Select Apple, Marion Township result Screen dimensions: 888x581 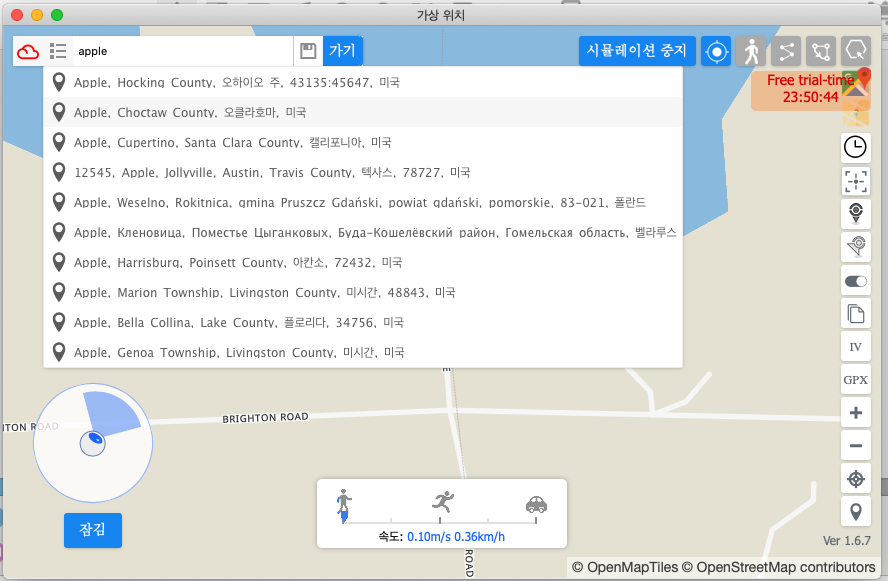tap(363, 292)
